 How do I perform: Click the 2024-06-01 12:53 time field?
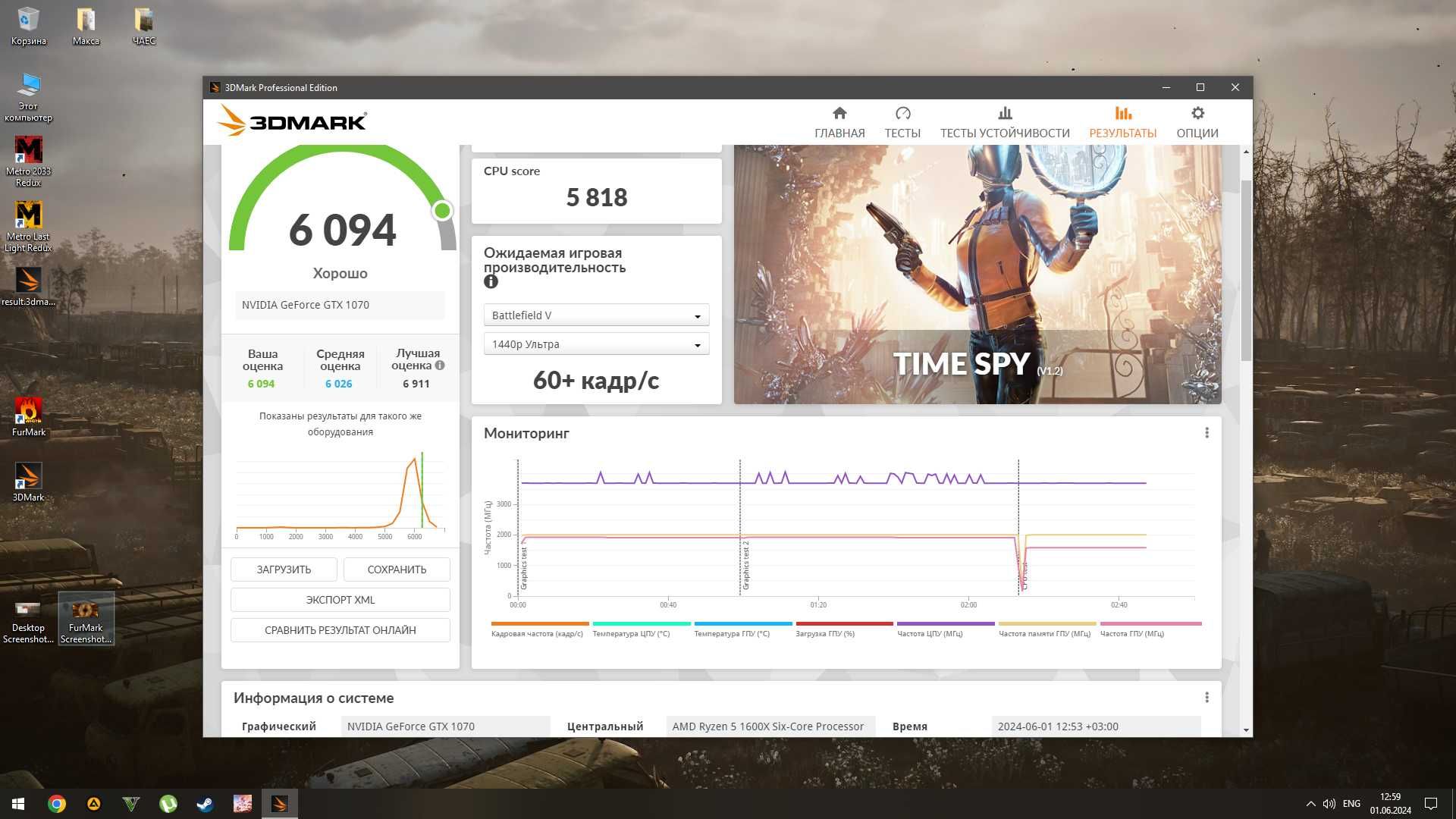(1096, 726)
